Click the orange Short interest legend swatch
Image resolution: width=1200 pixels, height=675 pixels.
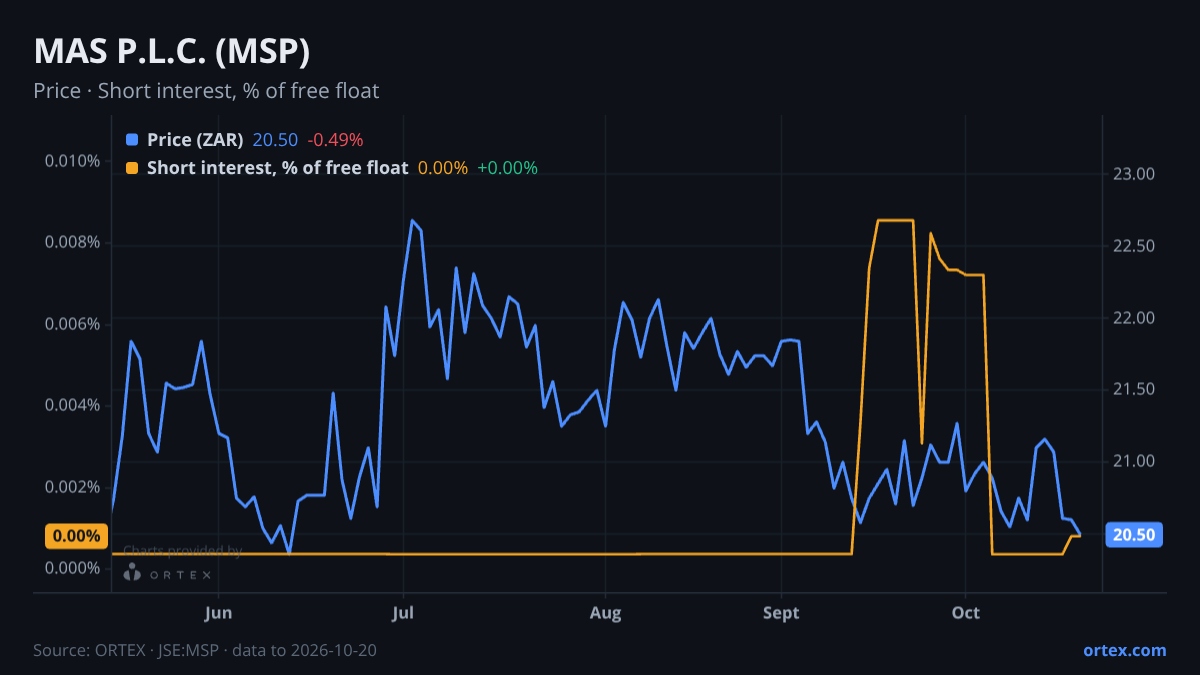coord(132,168)
